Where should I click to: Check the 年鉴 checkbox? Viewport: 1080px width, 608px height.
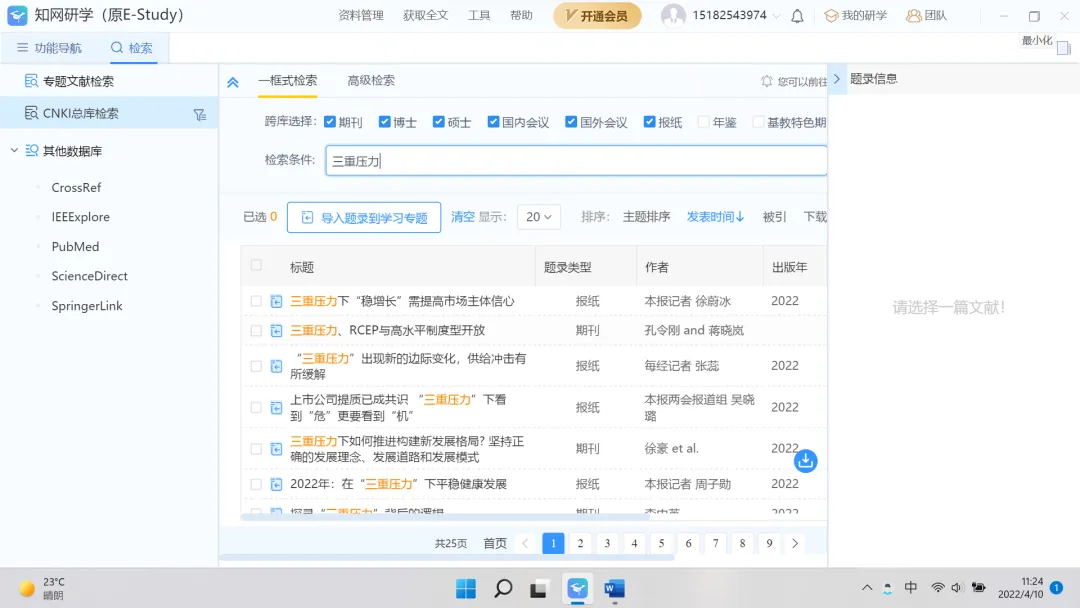coord(704,122)
